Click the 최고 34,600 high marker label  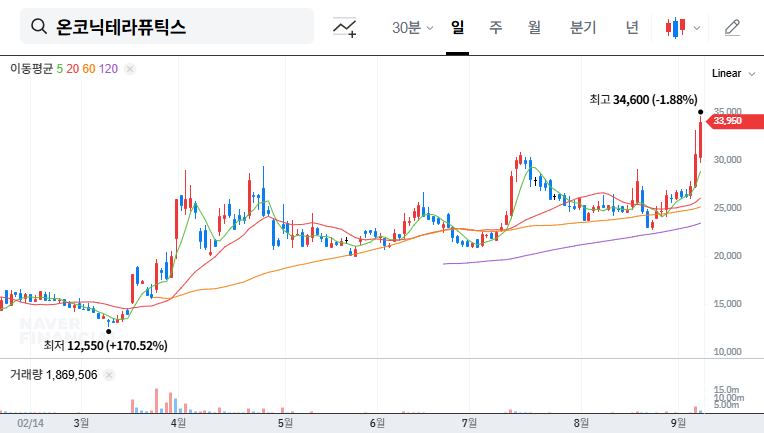point(643,99)
